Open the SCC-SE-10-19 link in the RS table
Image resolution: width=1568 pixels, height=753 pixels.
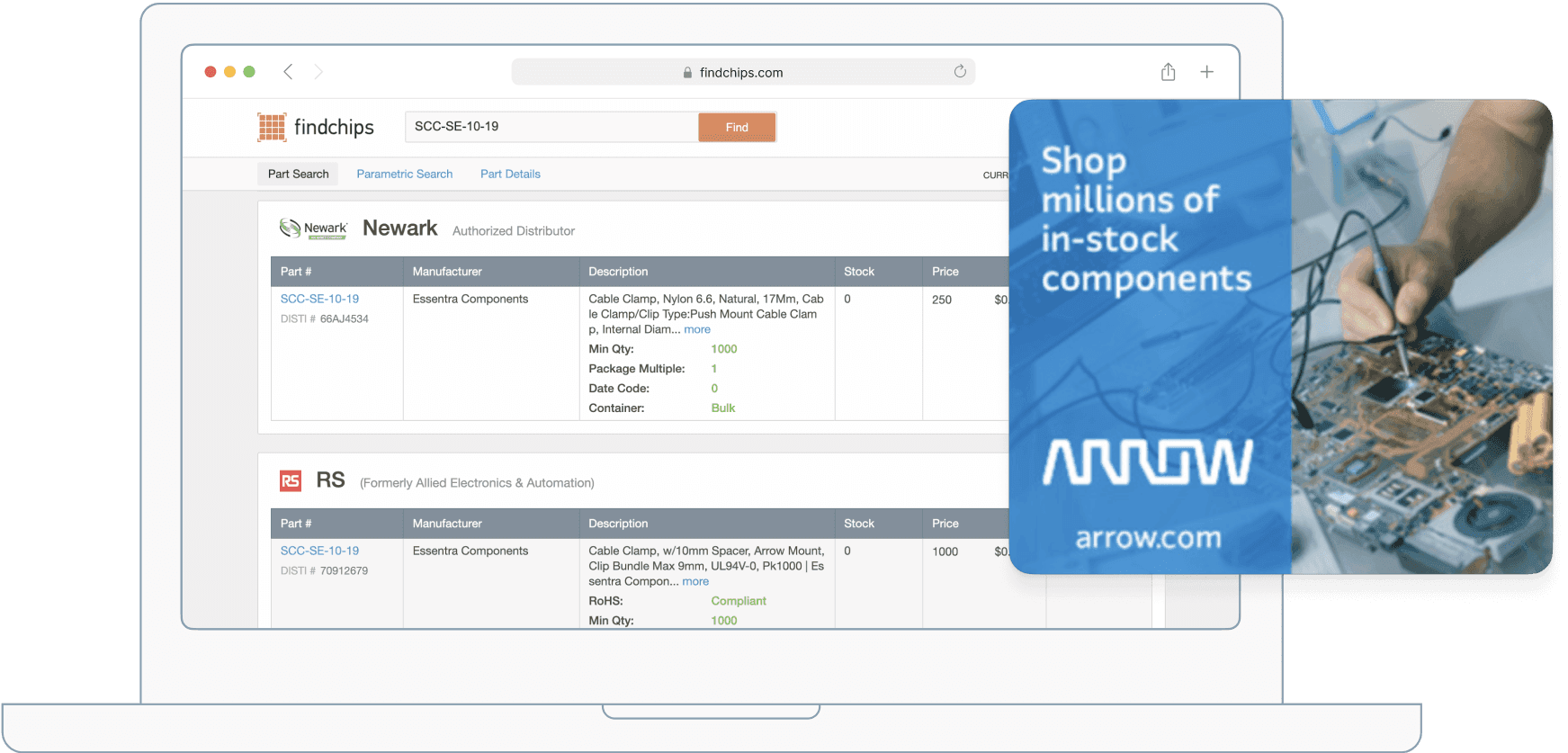click(x=319, y=551)
